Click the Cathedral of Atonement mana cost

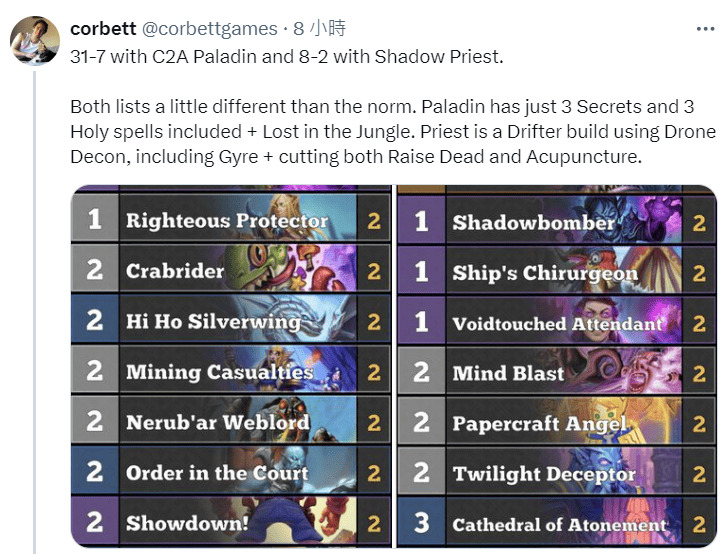421,524
